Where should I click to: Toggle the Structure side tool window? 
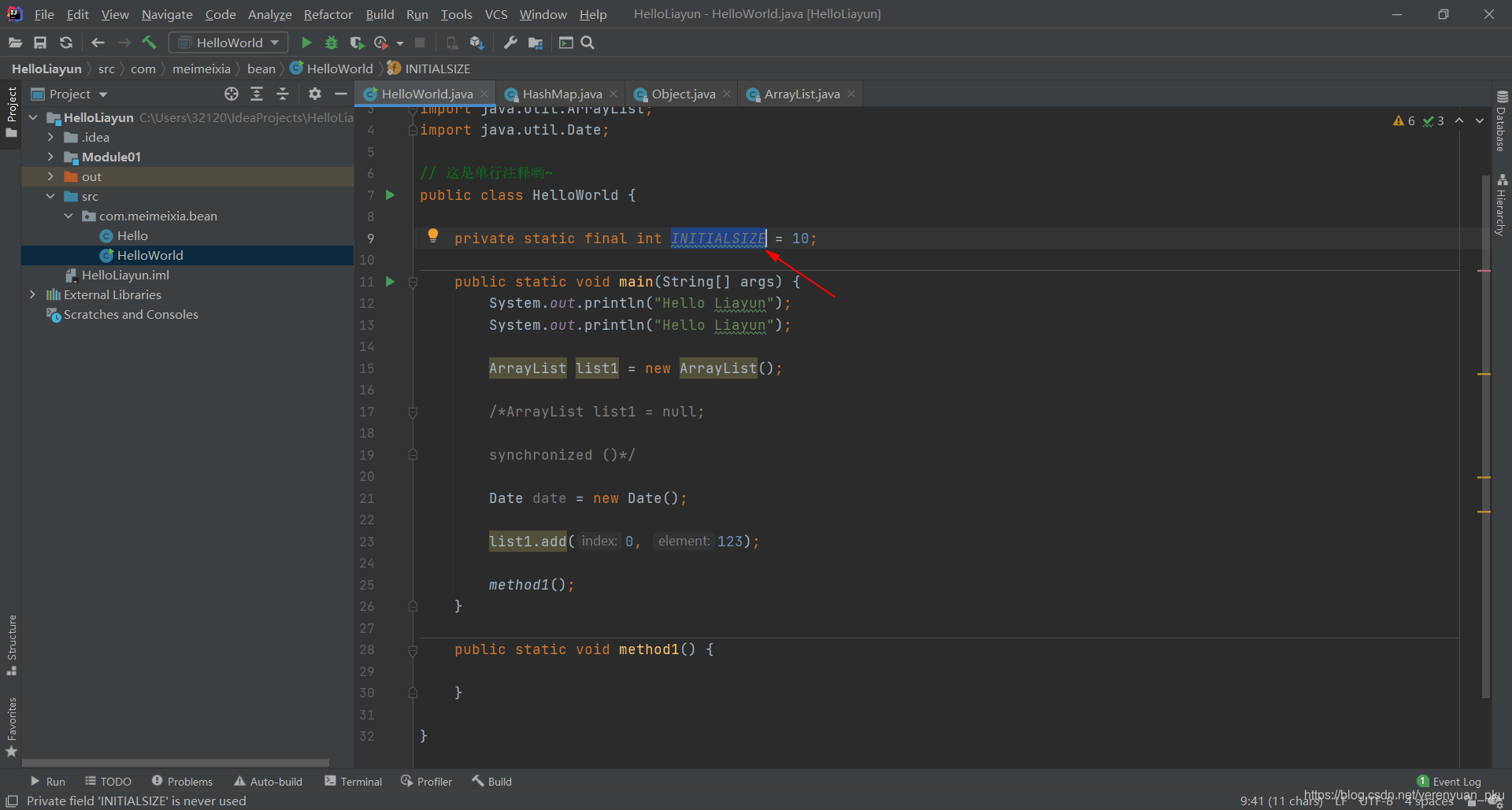coord(11,645)
